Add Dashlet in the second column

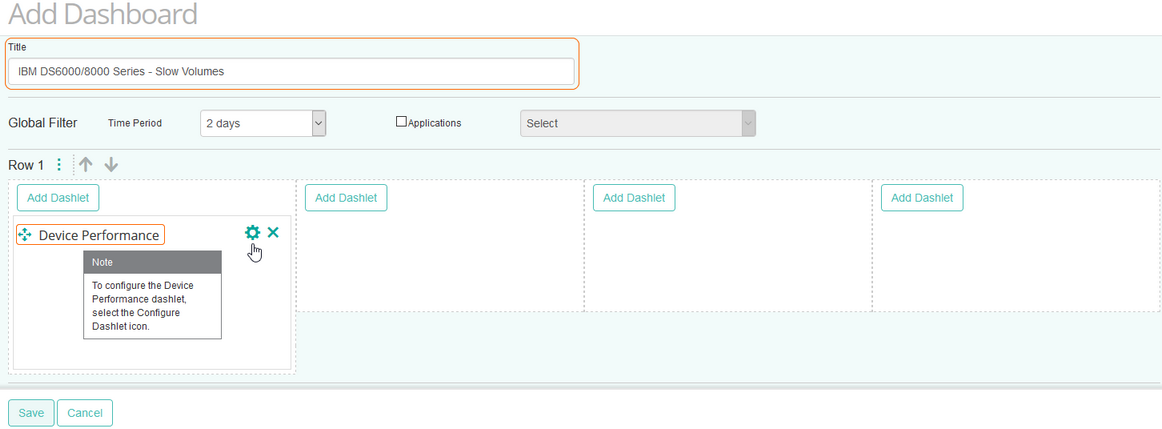pos(346,198)
